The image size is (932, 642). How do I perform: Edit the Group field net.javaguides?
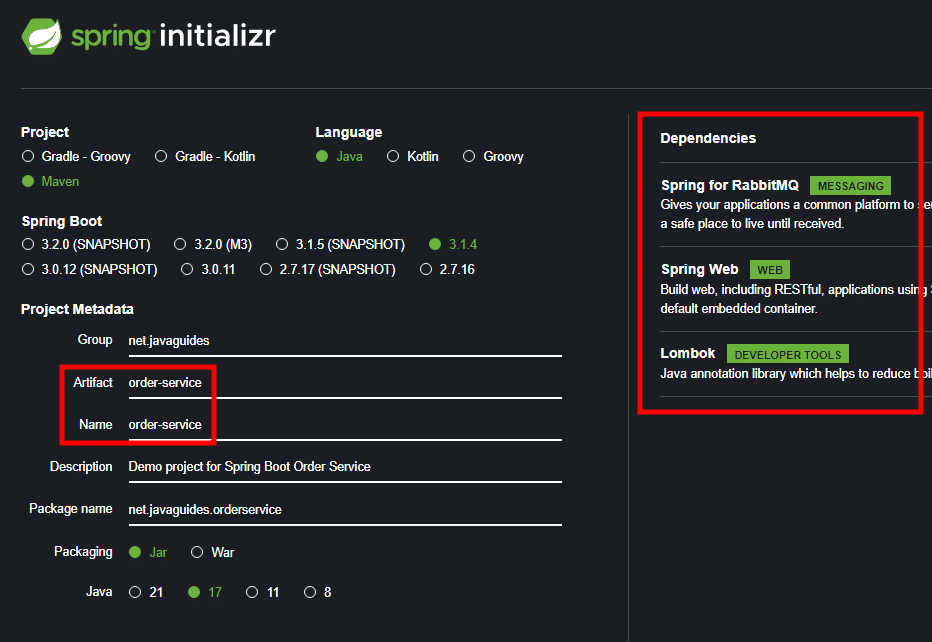pyautogui.click(x=345, y=341)
